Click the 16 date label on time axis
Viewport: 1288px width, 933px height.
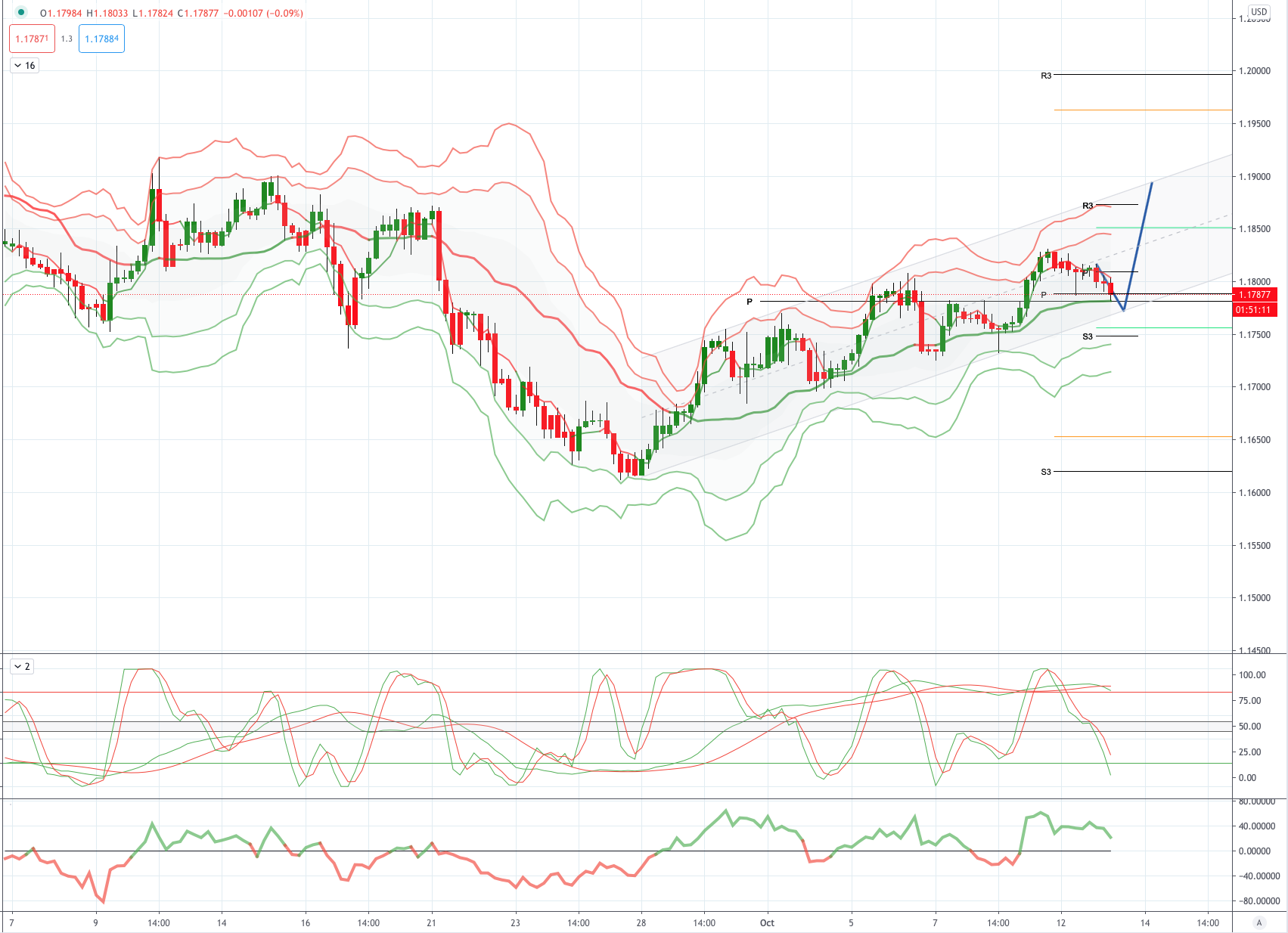pyautogui.click(x=306, y=922)
